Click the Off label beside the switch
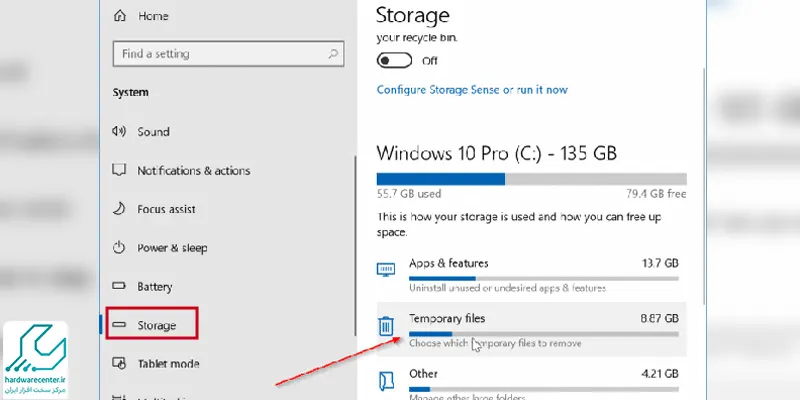Image resolution: width=800 pixels, height=400 pixels. click(430, 61)
